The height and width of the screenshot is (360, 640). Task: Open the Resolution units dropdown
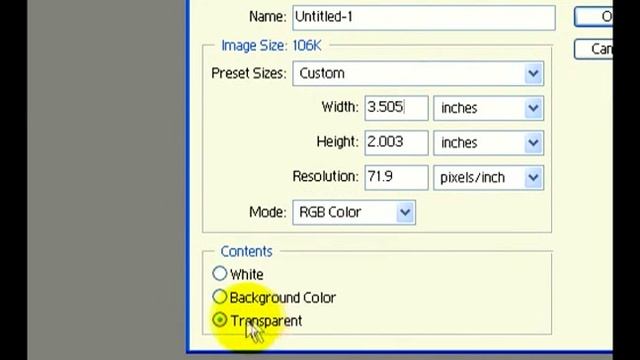click(x=489, y=178)
